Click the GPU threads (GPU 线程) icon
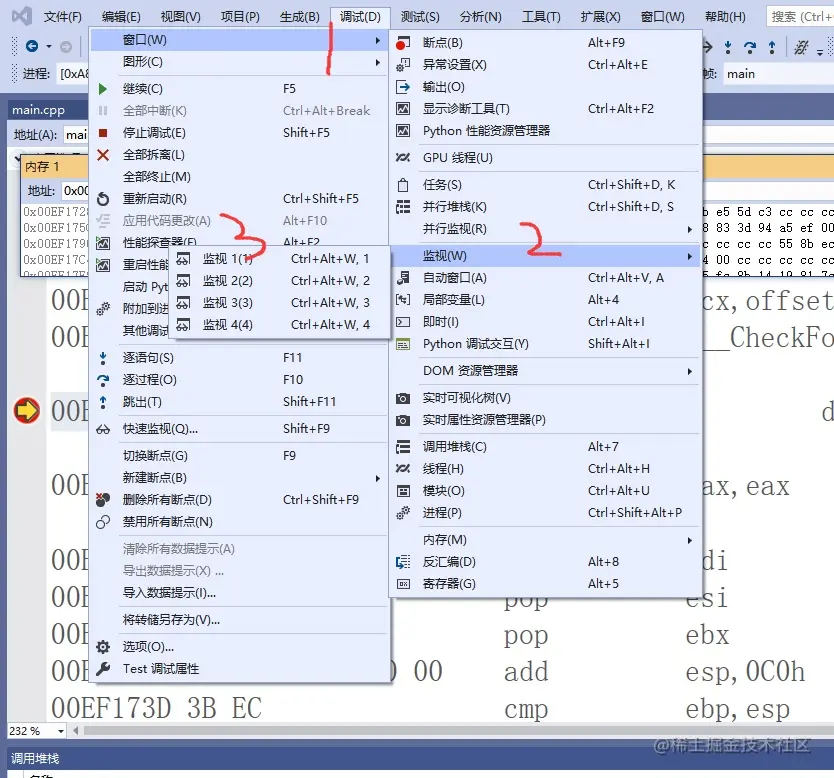The image size is (834, 778). tap(403, 158)
